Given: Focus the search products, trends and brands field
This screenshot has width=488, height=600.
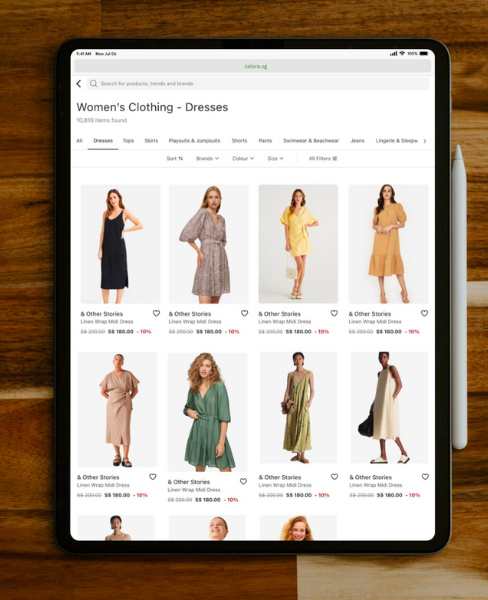Looking at the screenshot, I should coord(258,83).
